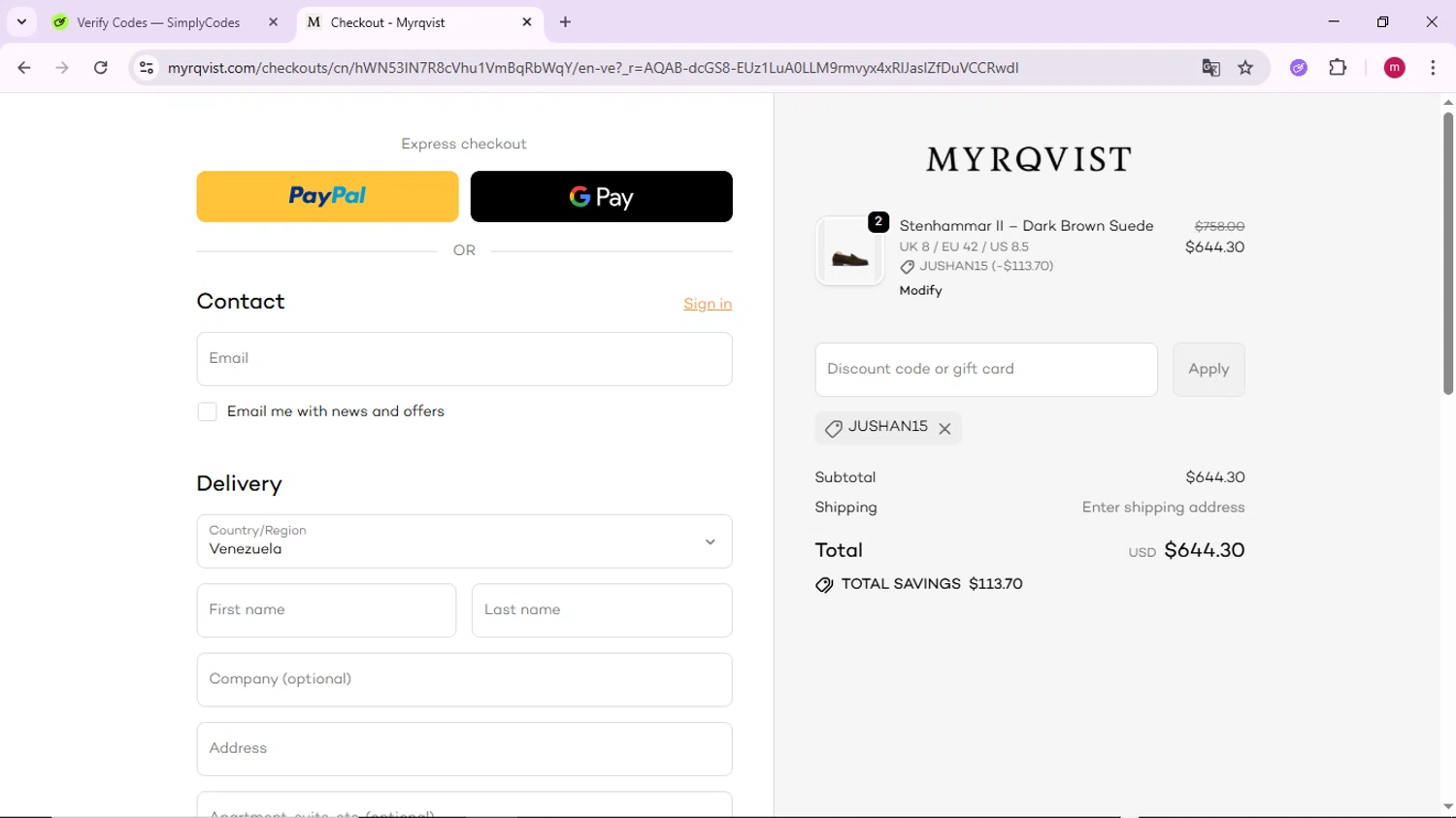This screenshot has width=1456, height=818.
Task: Minimize the Chrome window
Action: pyautogui.click(x=1334, y=21)
